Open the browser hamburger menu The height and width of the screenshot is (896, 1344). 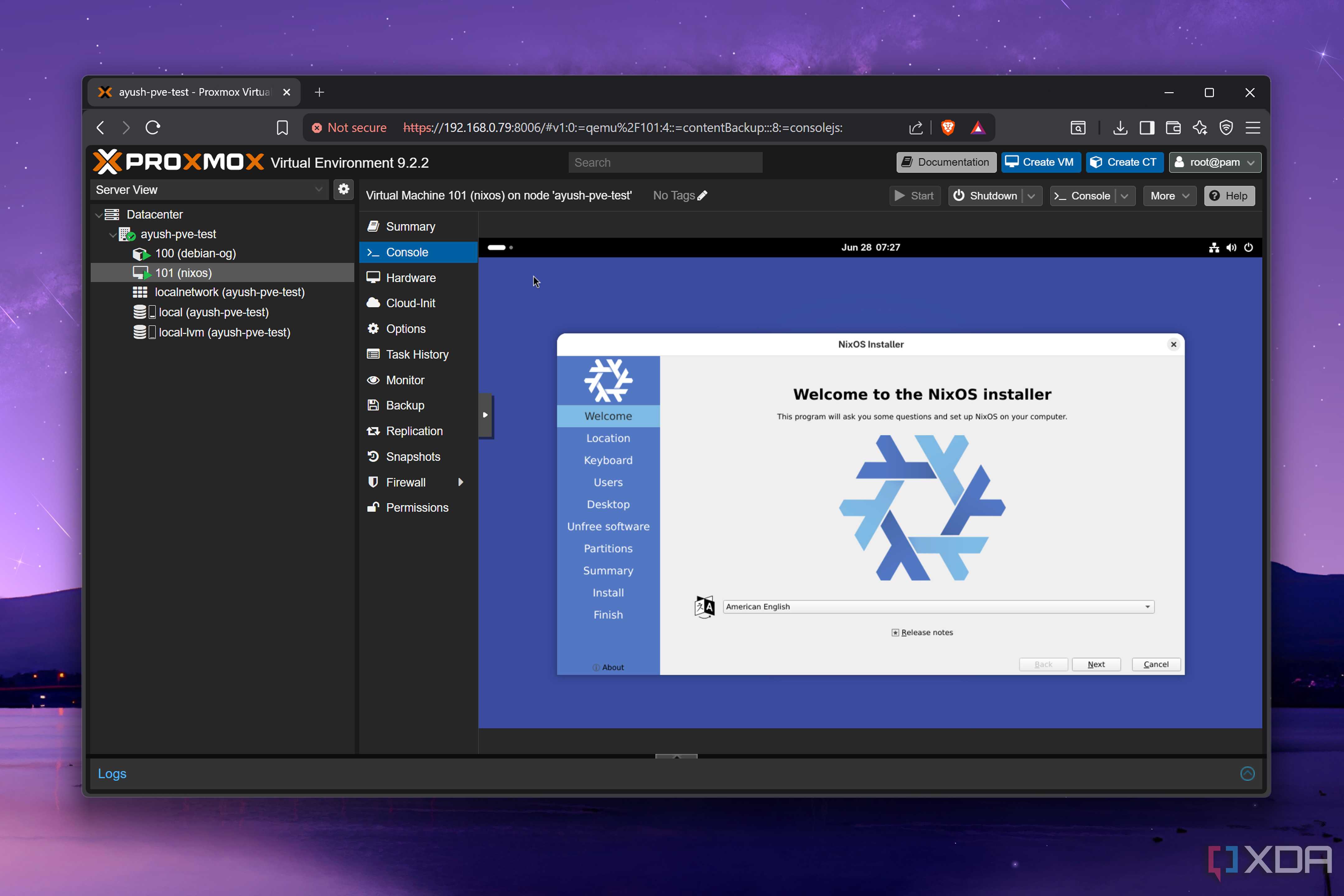tap(1253, 128)
